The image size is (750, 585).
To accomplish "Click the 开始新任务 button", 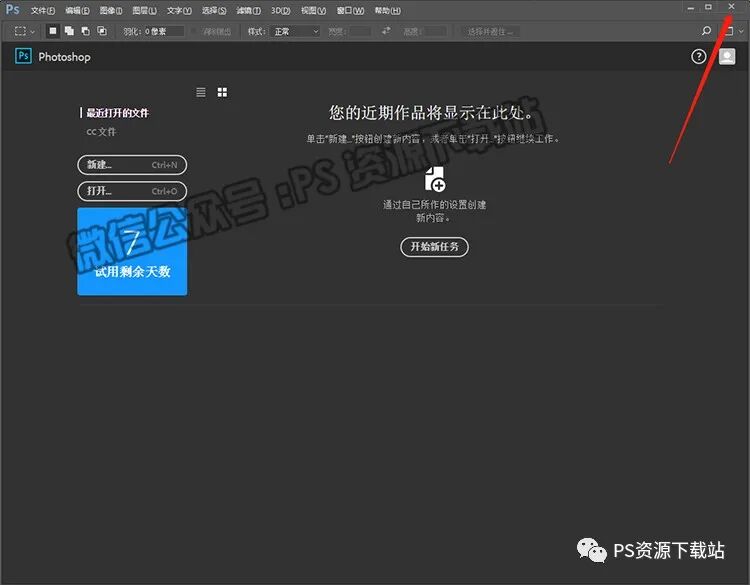I will (x=434, y=247).
